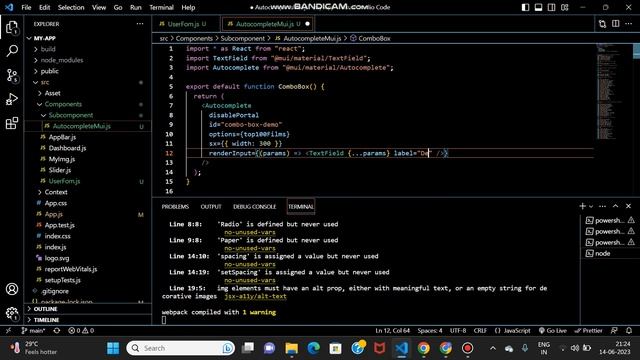This screenshot has width=640, height=360.
Task: Switch to the DEBUG CONSOLE tab
Action: (254, 207)
